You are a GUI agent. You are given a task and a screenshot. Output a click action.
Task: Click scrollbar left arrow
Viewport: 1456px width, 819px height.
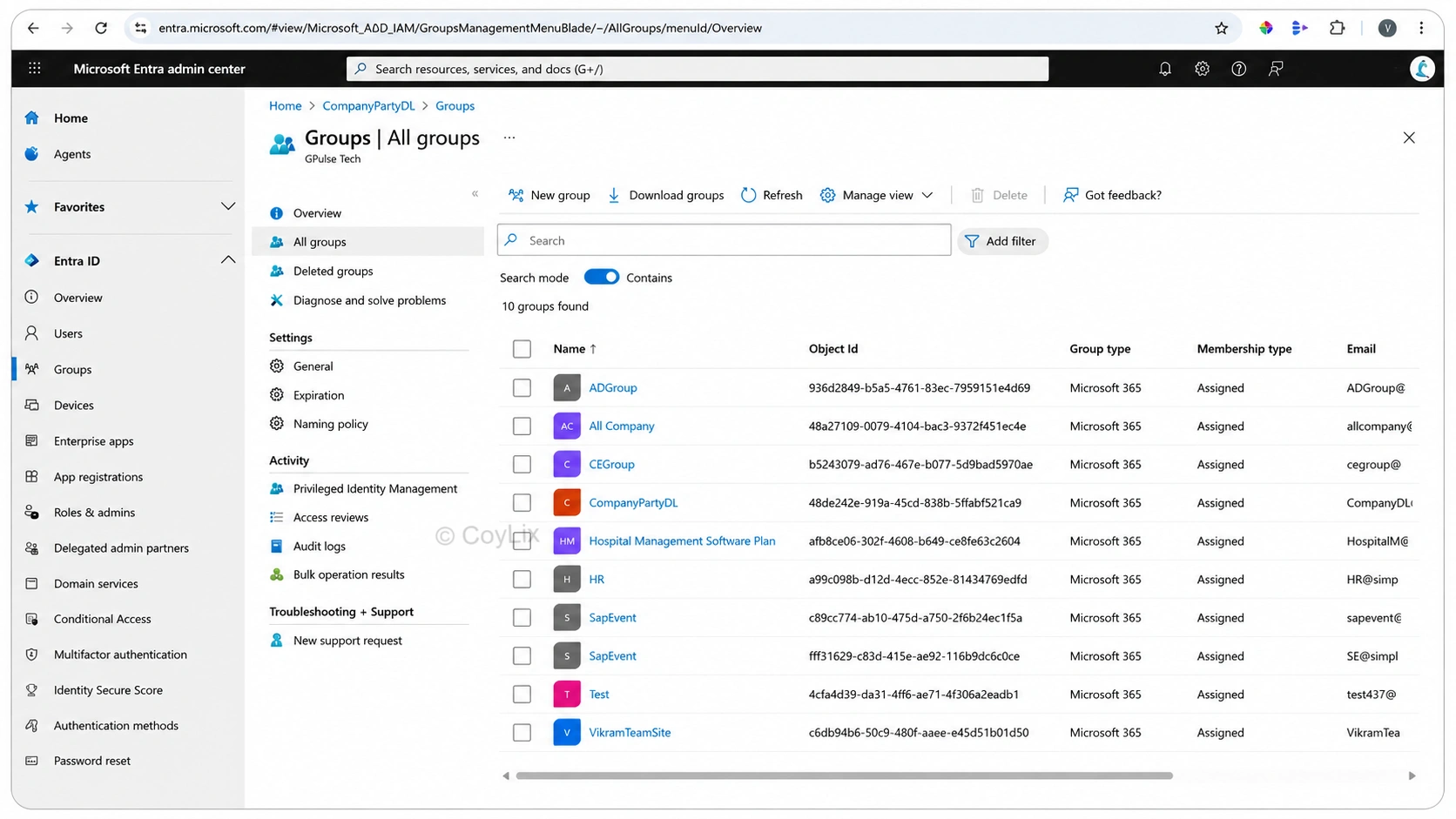coord(505,775)
